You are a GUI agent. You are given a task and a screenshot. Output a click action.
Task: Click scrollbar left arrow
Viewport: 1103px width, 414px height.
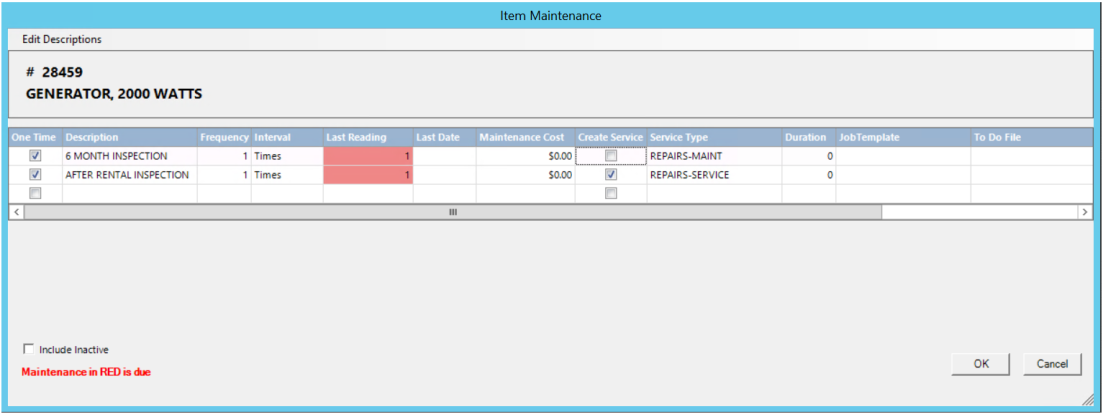(16, 212)
